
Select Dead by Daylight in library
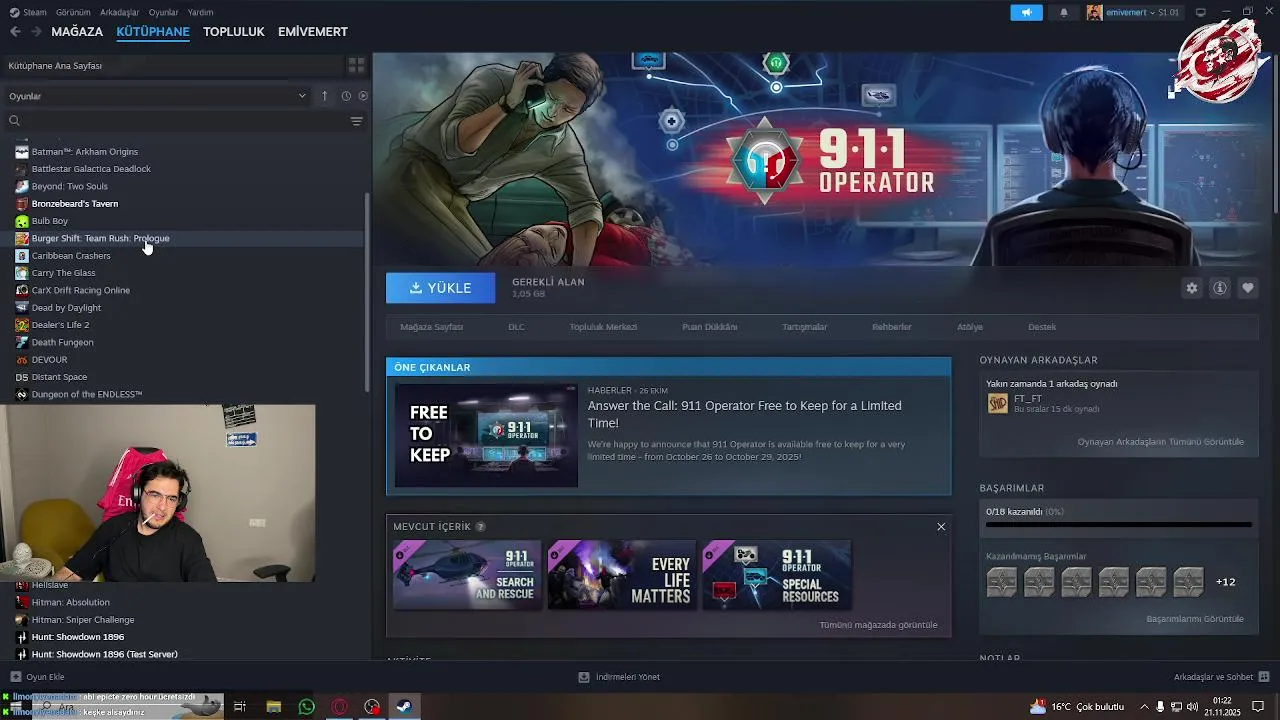(x=66, y=308)
